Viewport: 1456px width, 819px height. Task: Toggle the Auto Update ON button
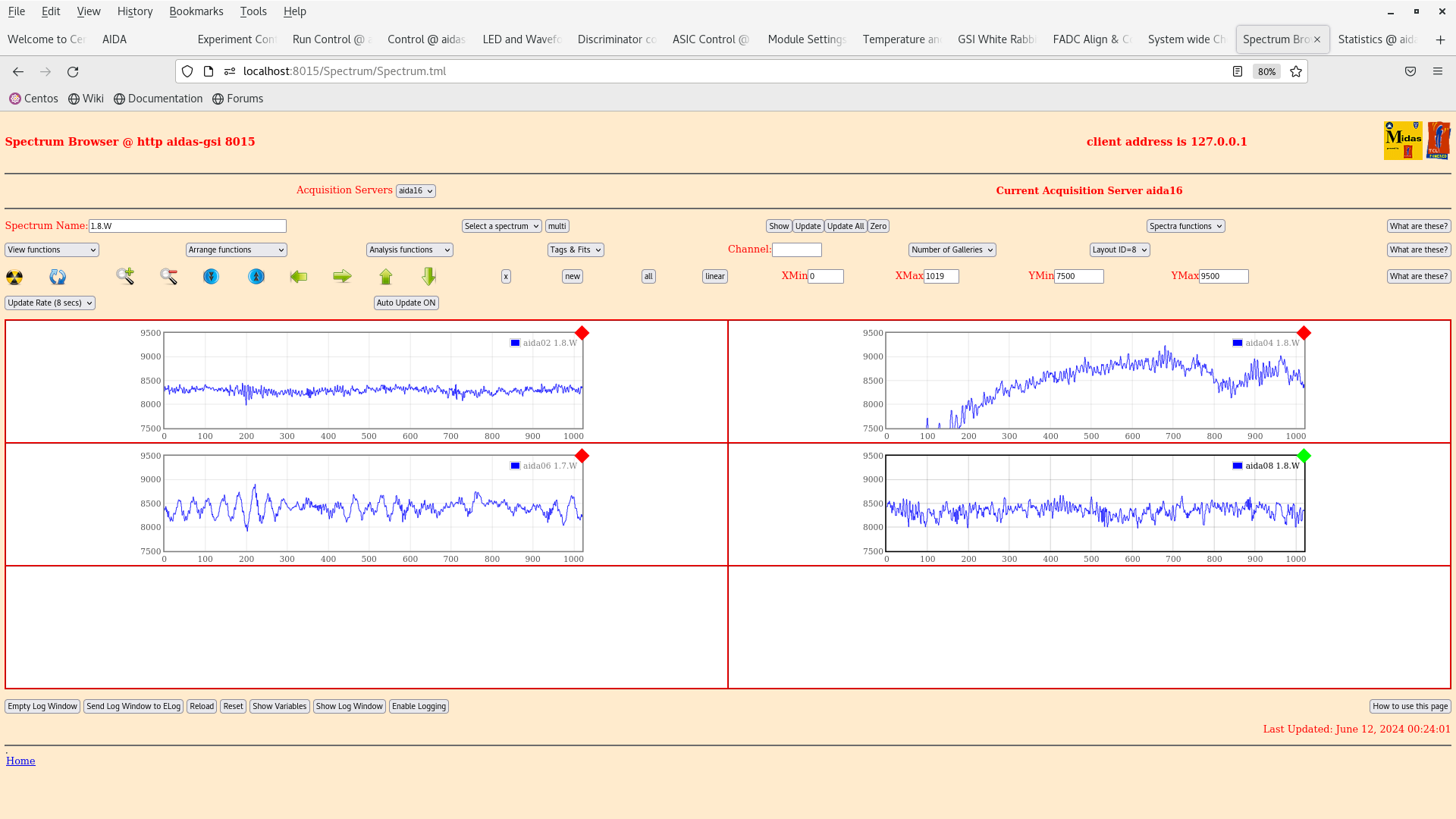[x=406, y=303]
